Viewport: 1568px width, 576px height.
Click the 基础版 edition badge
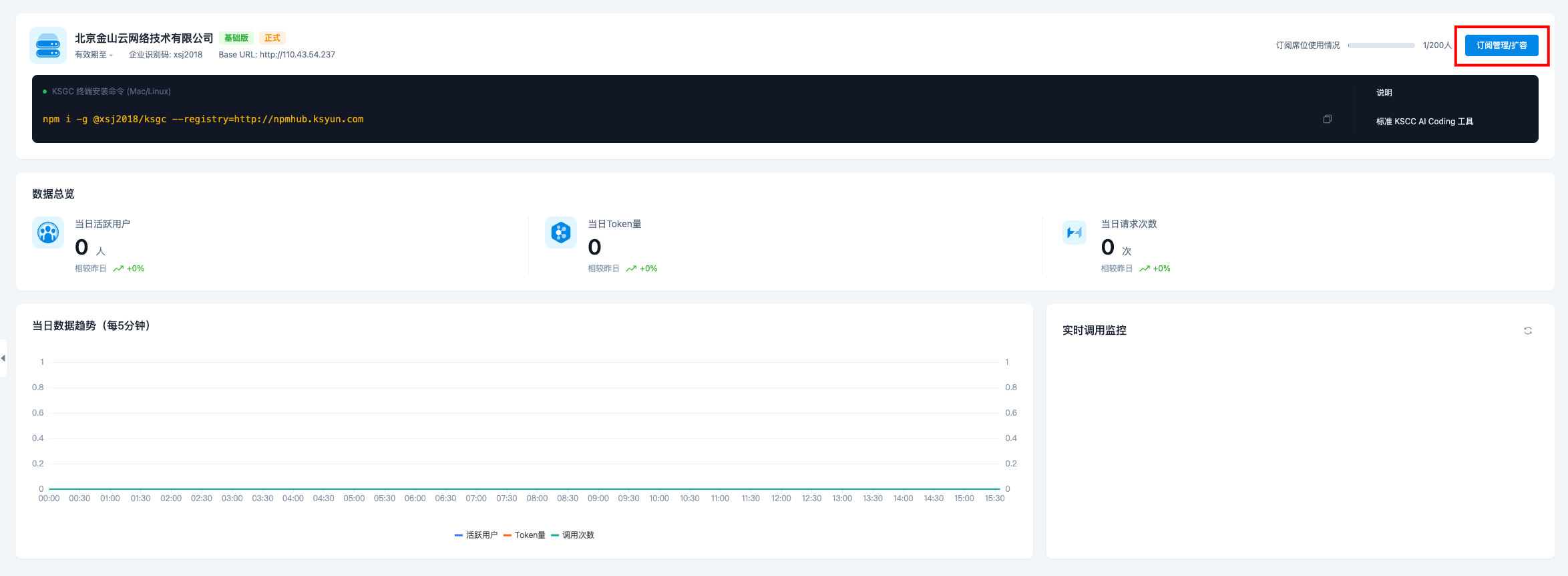[x=236, y=38]
